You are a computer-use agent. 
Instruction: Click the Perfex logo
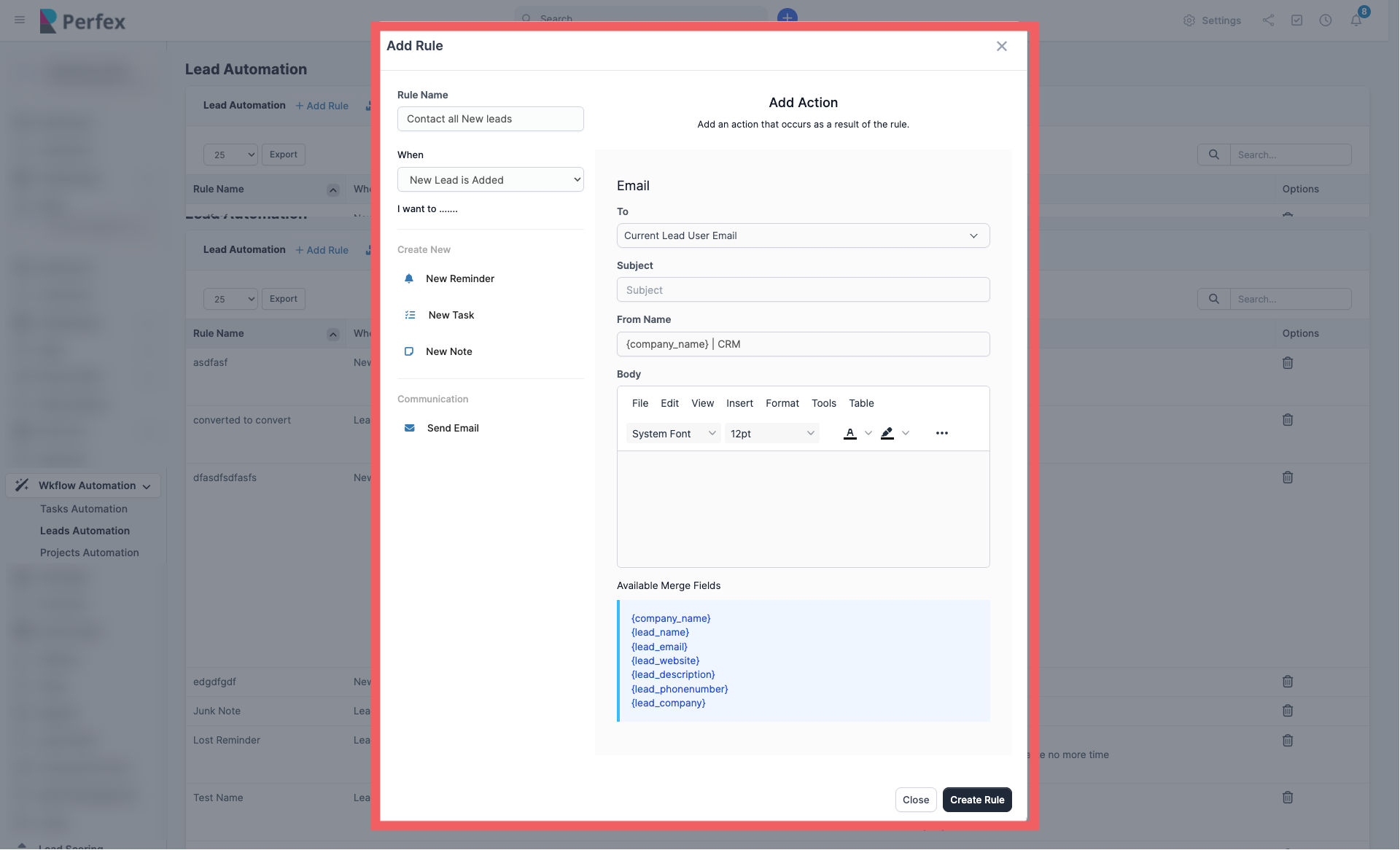(82, 21)
